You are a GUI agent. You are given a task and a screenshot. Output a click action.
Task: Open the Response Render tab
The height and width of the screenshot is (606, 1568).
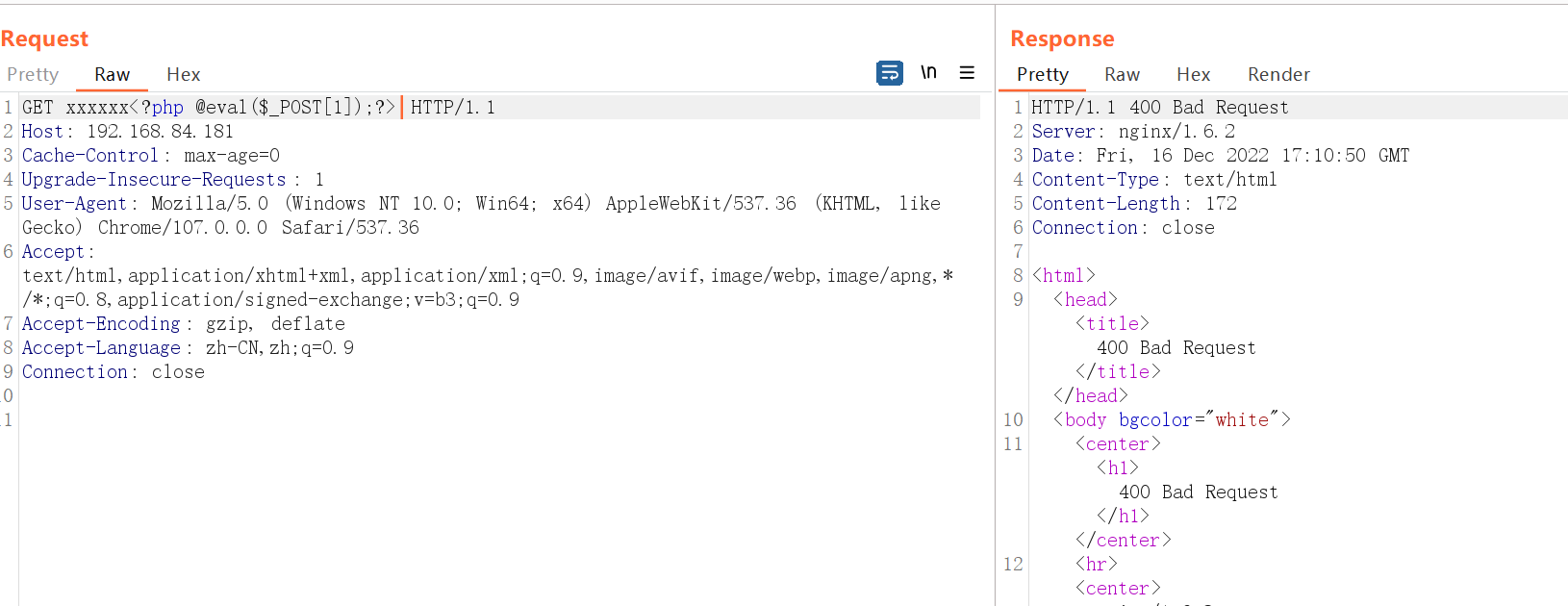1278,74
